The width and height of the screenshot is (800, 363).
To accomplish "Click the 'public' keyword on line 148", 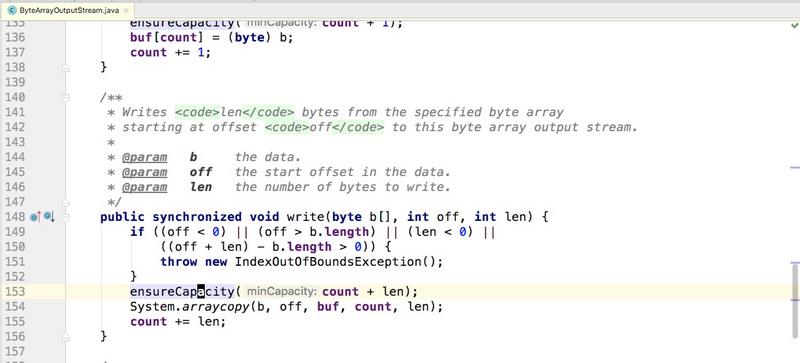I will [122, 217].
